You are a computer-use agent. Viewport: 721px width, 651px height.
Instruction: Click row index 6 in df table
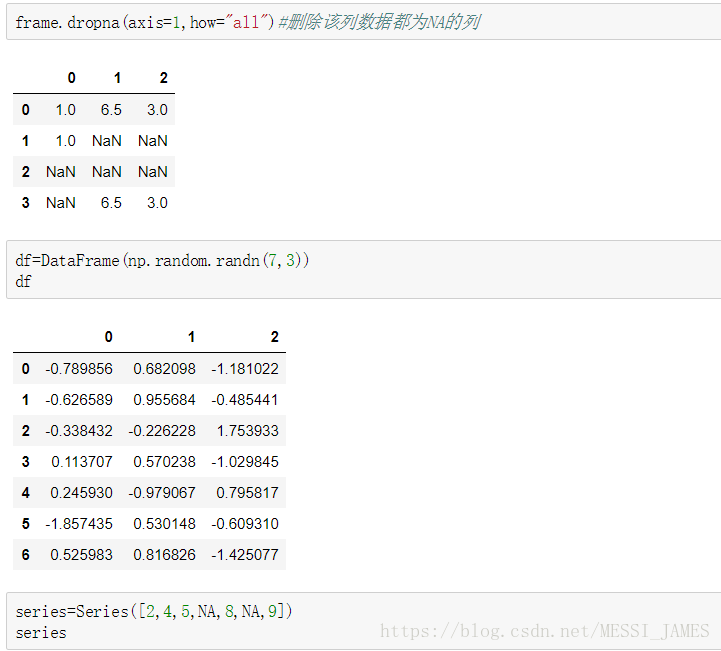coord(26,555)
